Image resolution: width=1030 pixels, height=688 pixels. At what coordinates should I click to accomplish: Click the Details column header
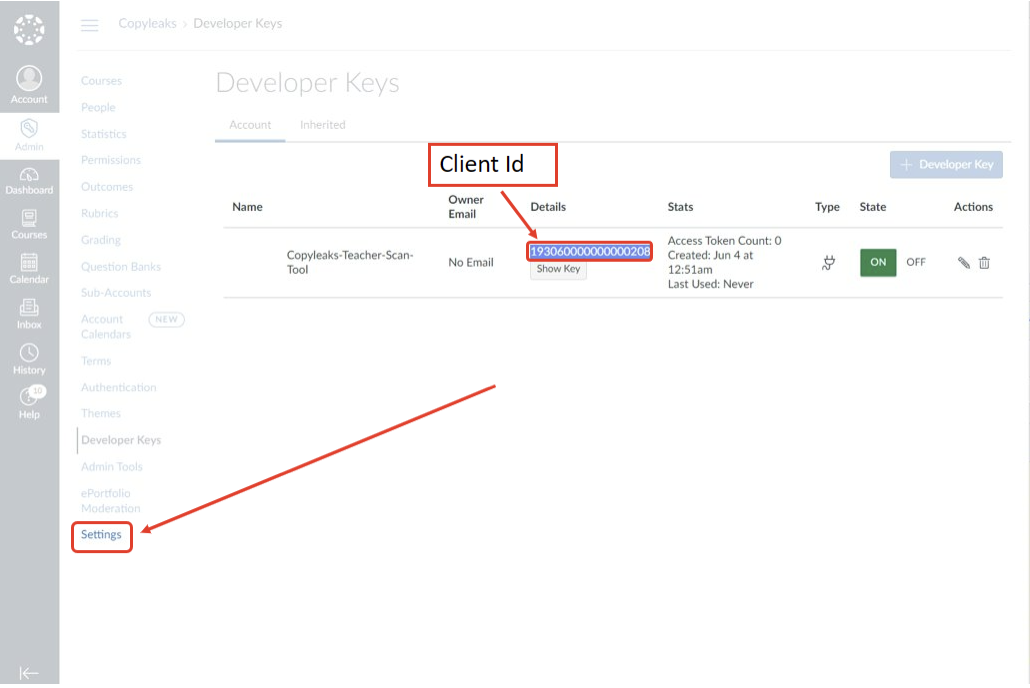pyautogui.click(x=548, y=207)
